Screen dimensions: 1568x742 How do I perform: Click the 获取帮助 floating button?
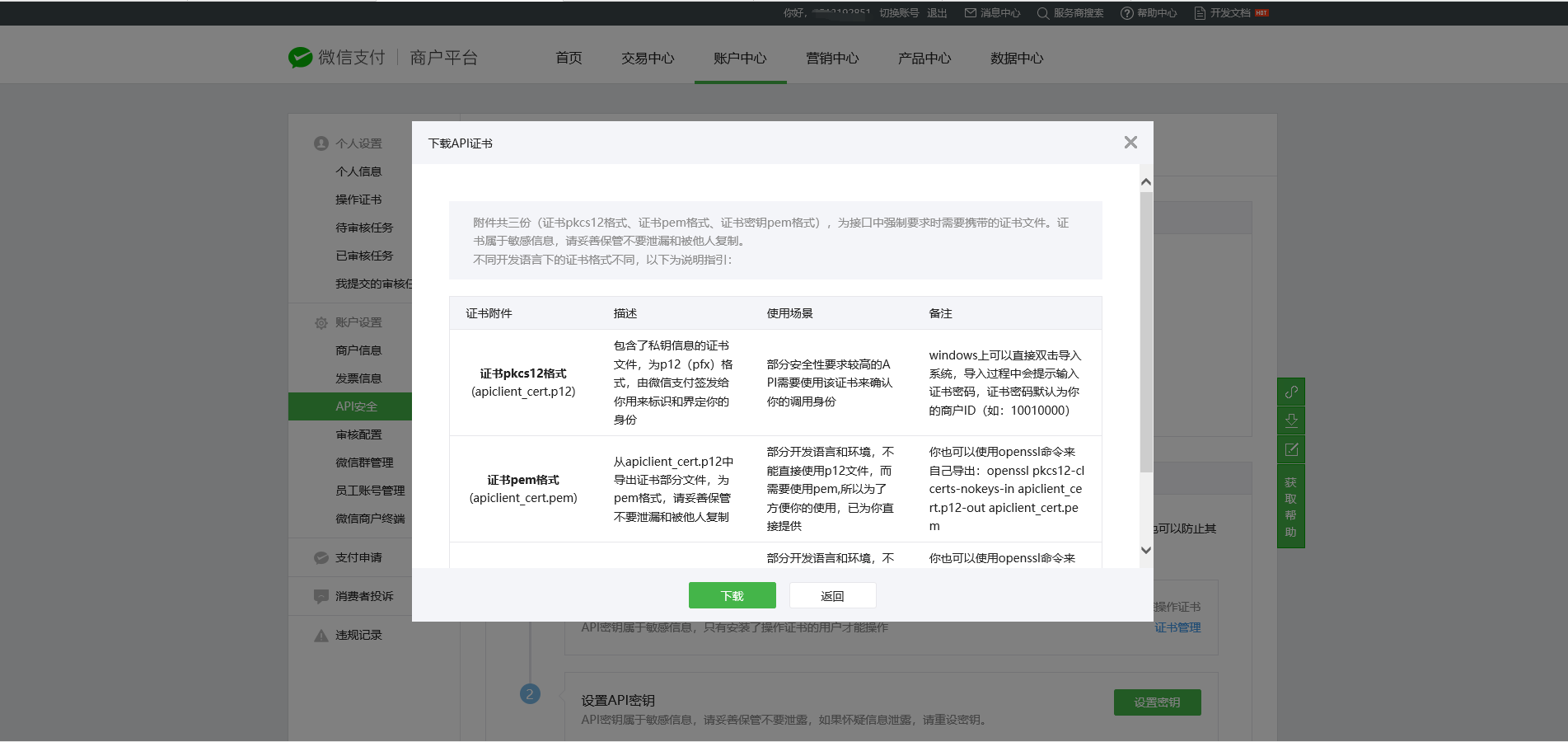pyautogui.click(x=1290, y=506)
